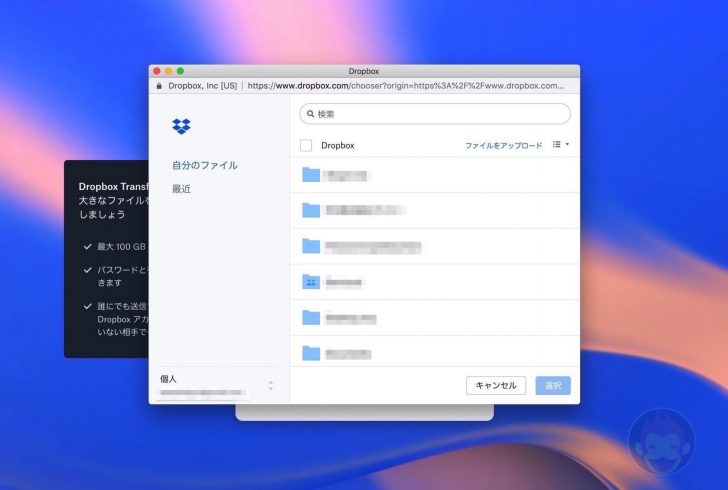Close the Dropbox chooser window
Screen dimensions: 728x490
(x=157, y=71)
